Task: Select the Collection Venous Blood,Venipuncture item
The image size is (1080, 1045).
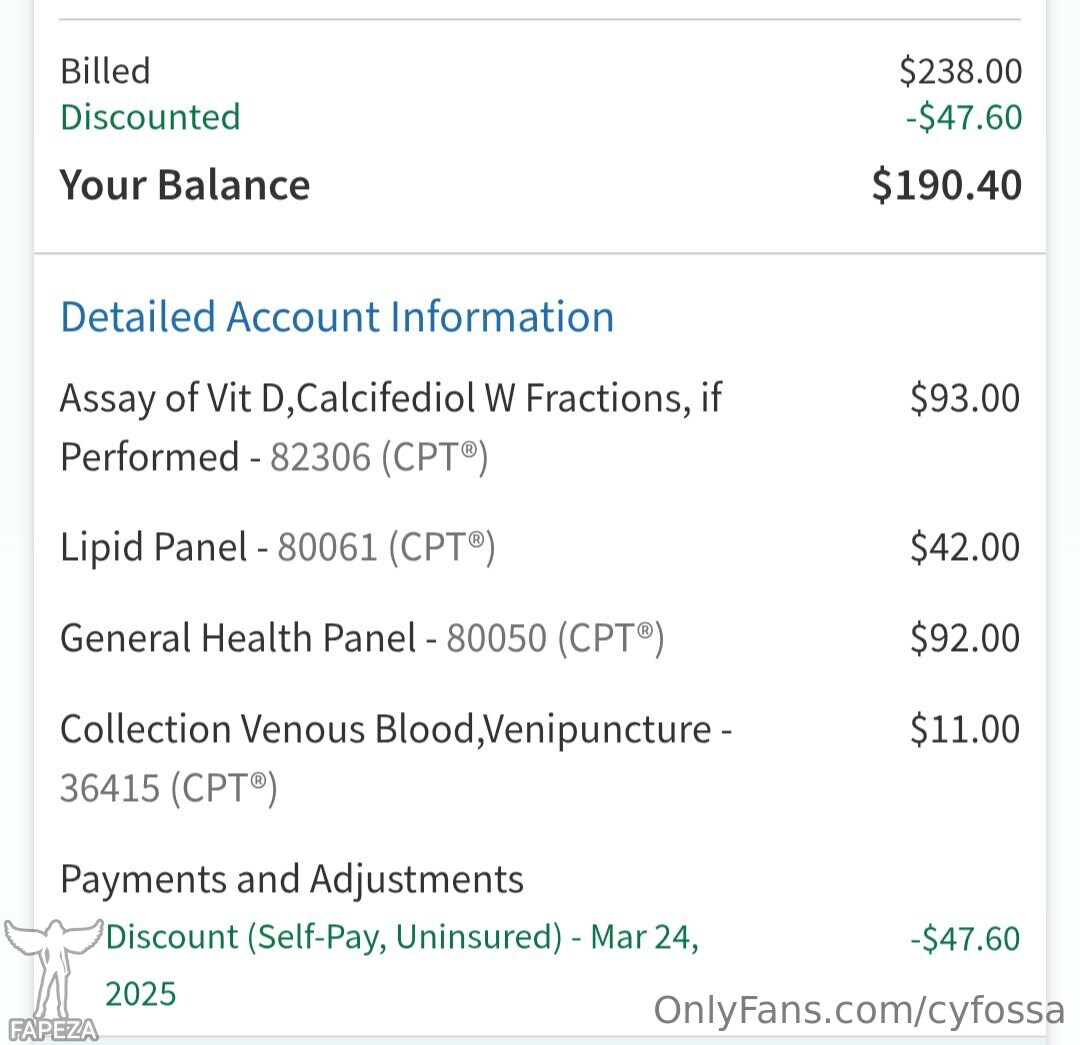Action: [396, 758]
